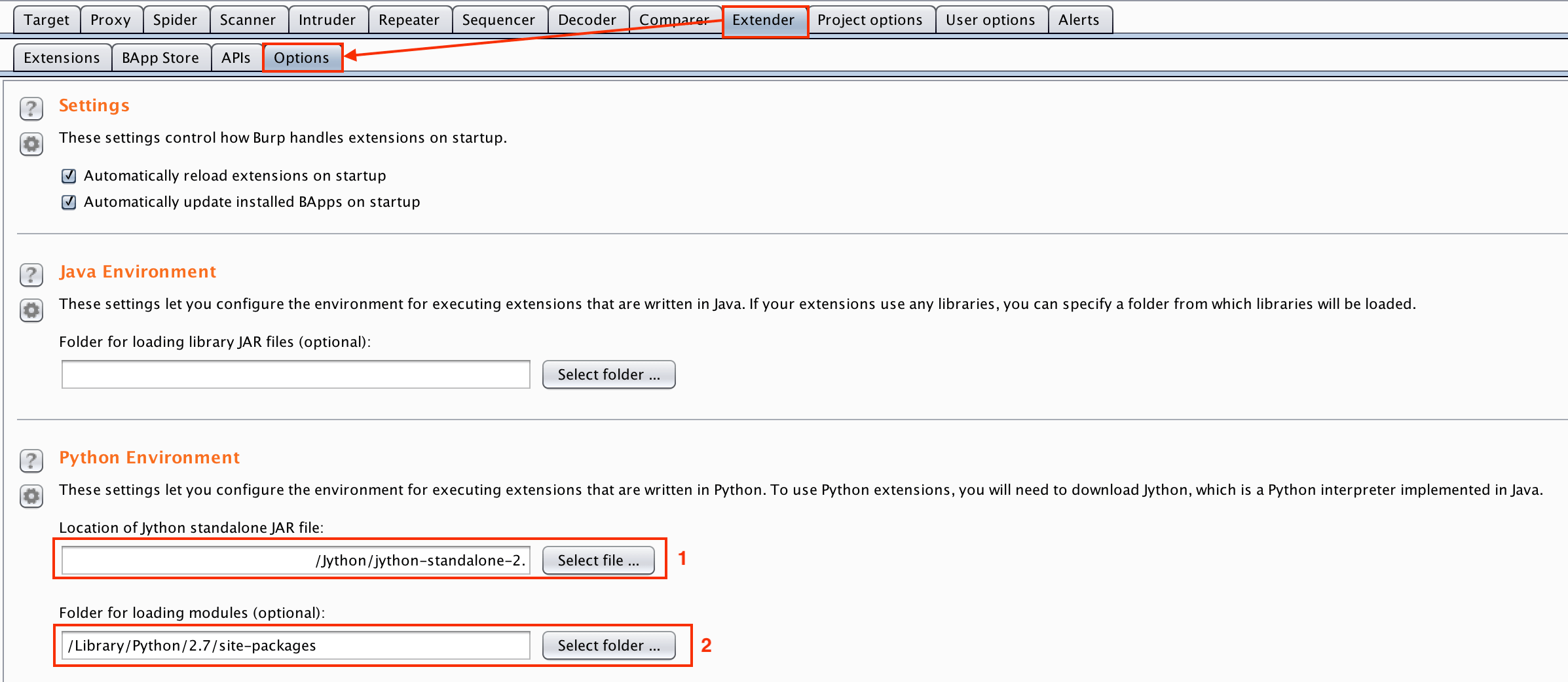Switch to Project options tab
The width and height of the screenshot is (1568, 682).
(x=870, y=20)
